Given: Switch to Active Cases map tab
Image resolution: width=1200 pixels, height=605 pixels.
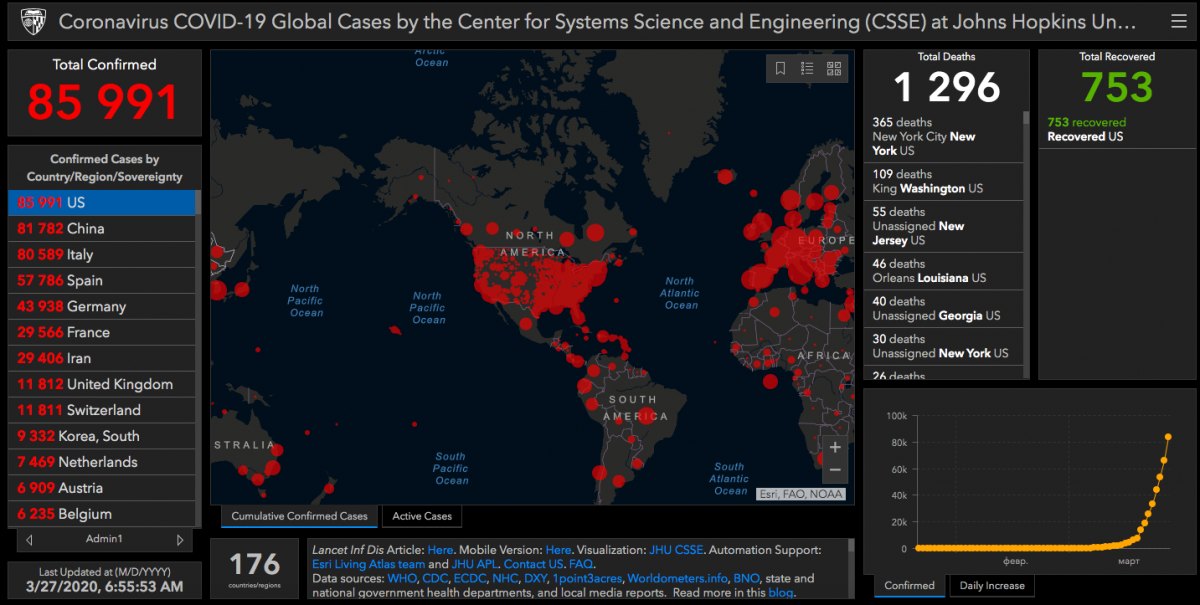Looking at the screenshot, I should (422, 516).
